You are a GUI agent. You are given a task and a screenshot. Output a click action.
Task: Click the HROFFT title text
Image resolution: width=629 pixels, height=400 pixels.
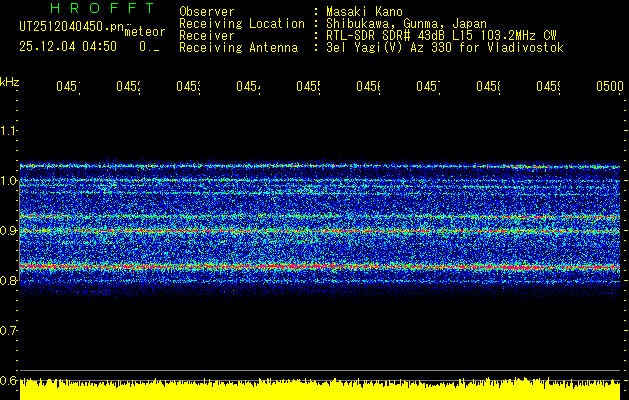coord(102,8)
